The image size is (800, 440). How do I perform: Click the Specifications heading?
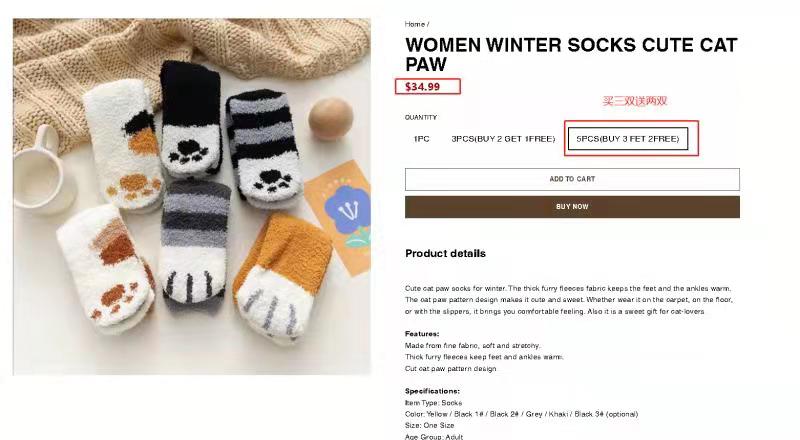point(432,391)
